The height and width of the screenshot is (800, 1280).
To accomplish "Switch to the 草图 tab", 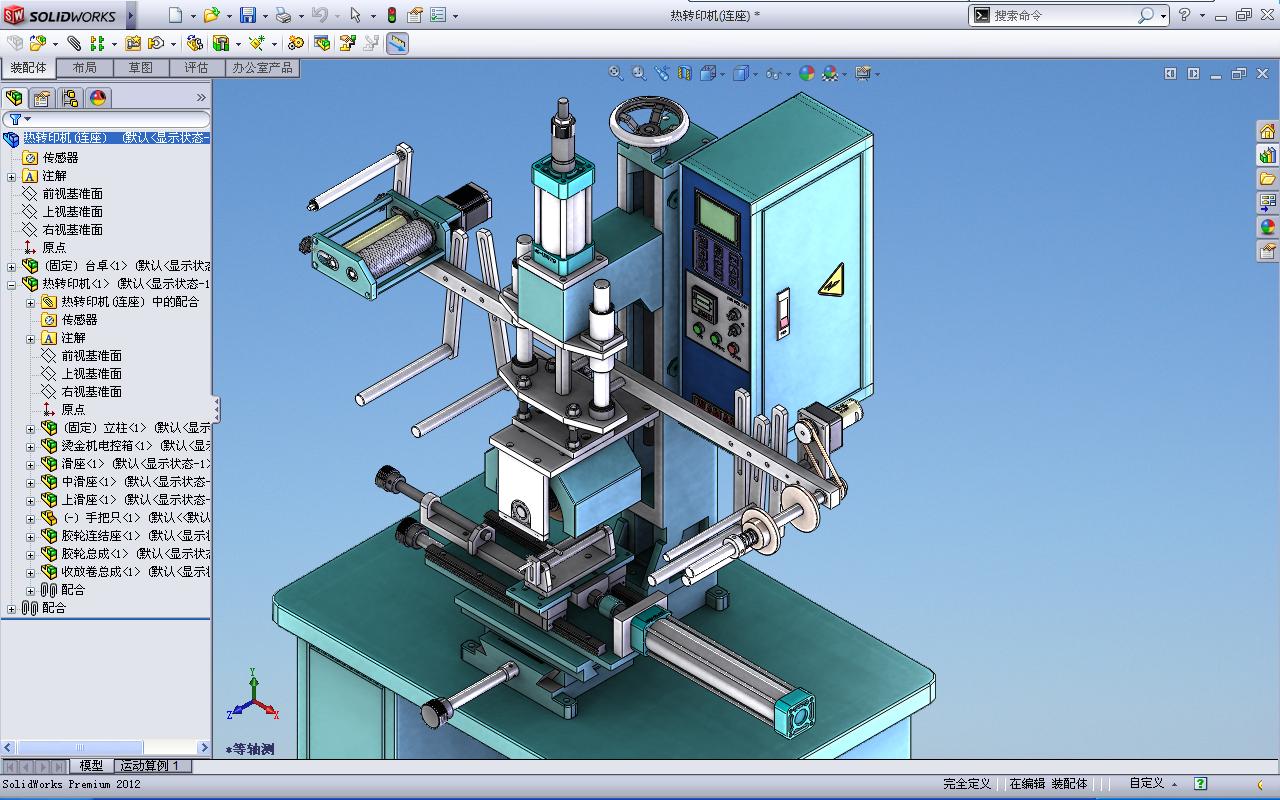I will (x=141, y=68).
